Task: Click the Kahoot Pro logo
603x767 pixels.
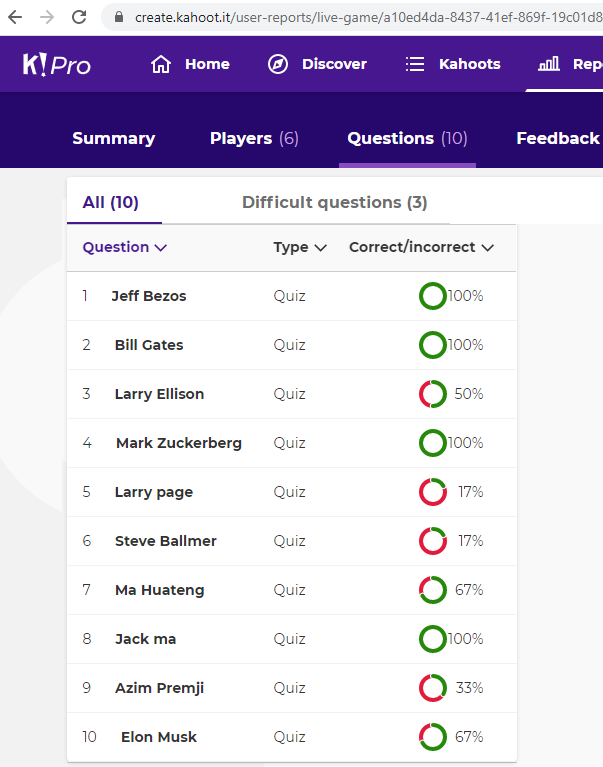Action: click(x=56, y=64)
